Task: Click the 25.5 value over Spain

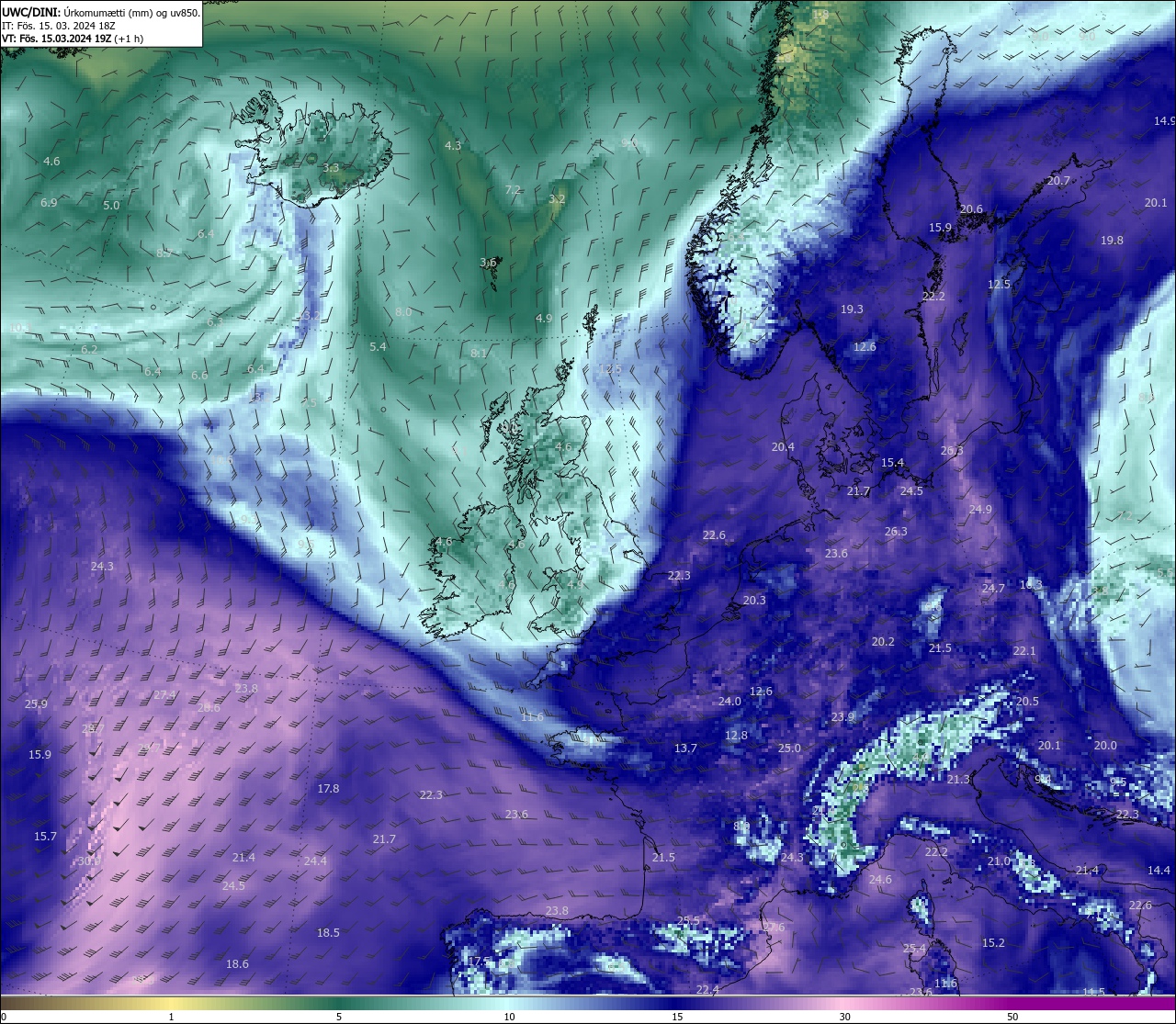Action: point(688,920)
